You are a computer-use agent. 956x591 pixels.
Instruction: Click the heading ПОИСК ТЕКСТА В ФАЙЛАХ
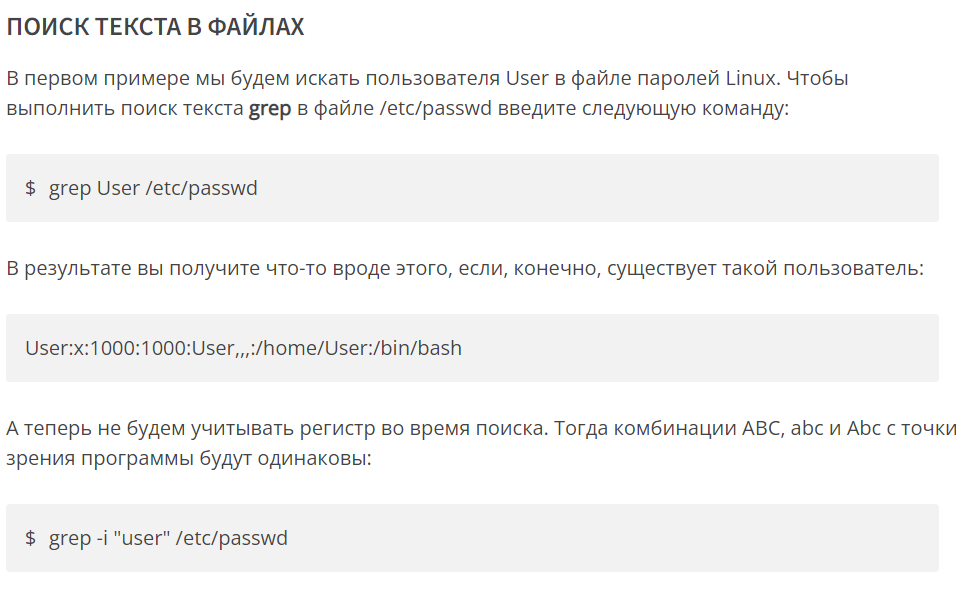pyautogui.click(x=155, y=27)
